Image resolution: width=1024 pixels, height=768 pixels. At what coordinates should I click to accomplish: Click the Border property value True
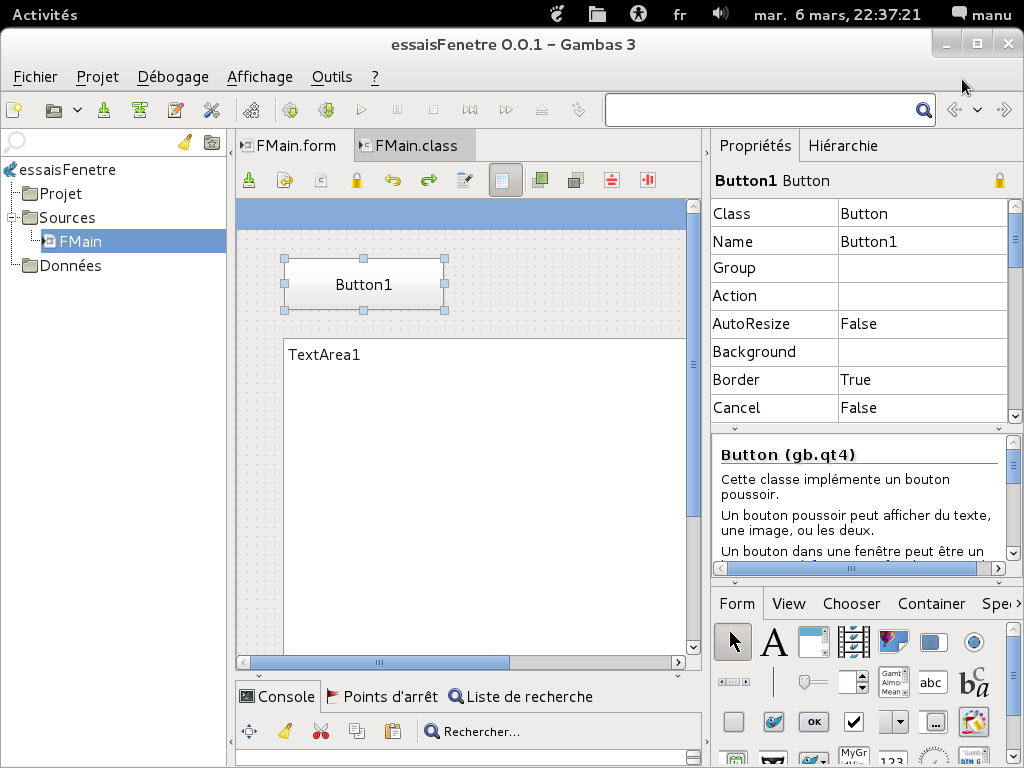pos(922,380)
